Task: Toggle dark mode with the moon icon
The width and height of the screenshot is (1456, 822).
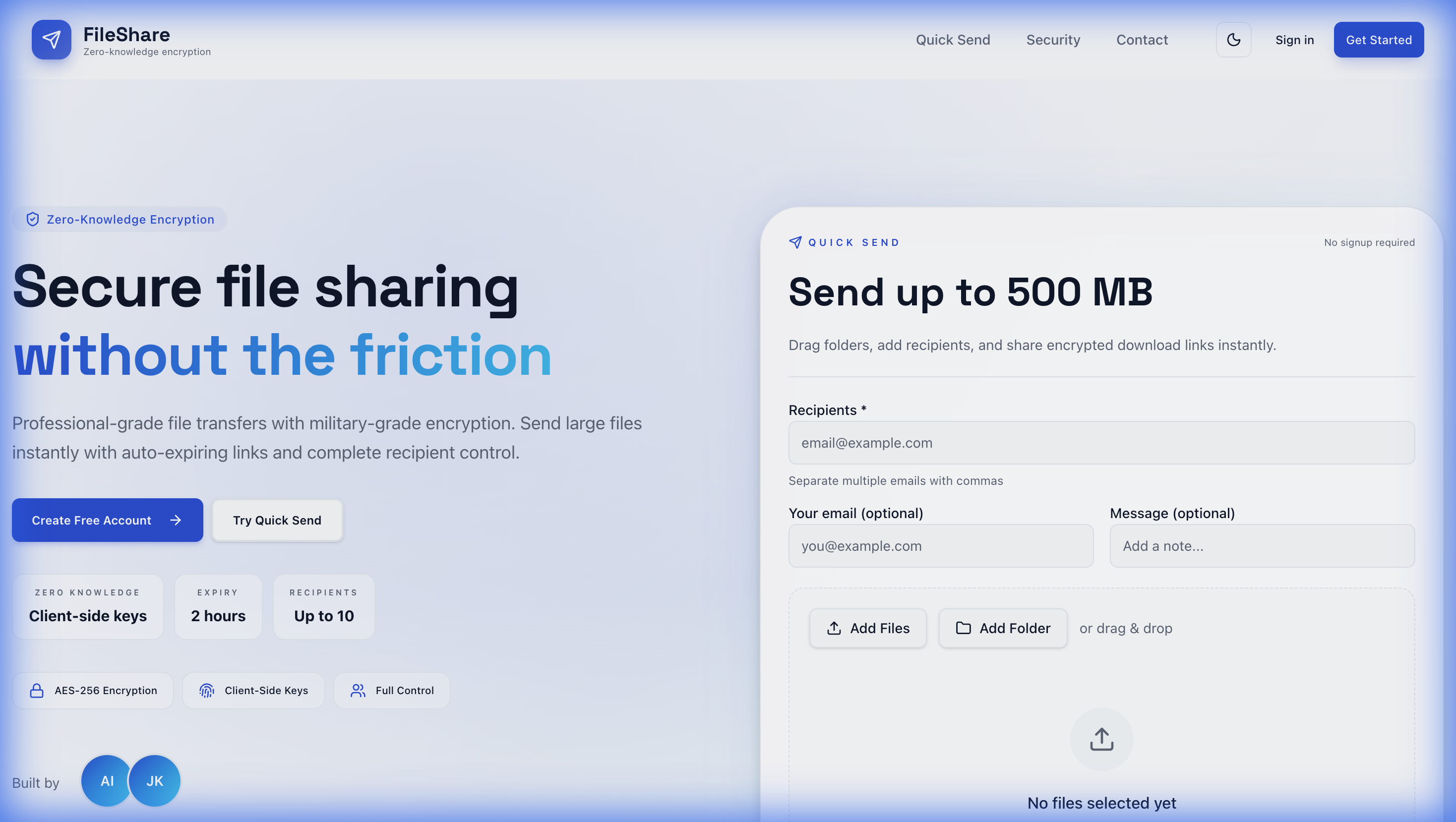Action: (1233, 40)
